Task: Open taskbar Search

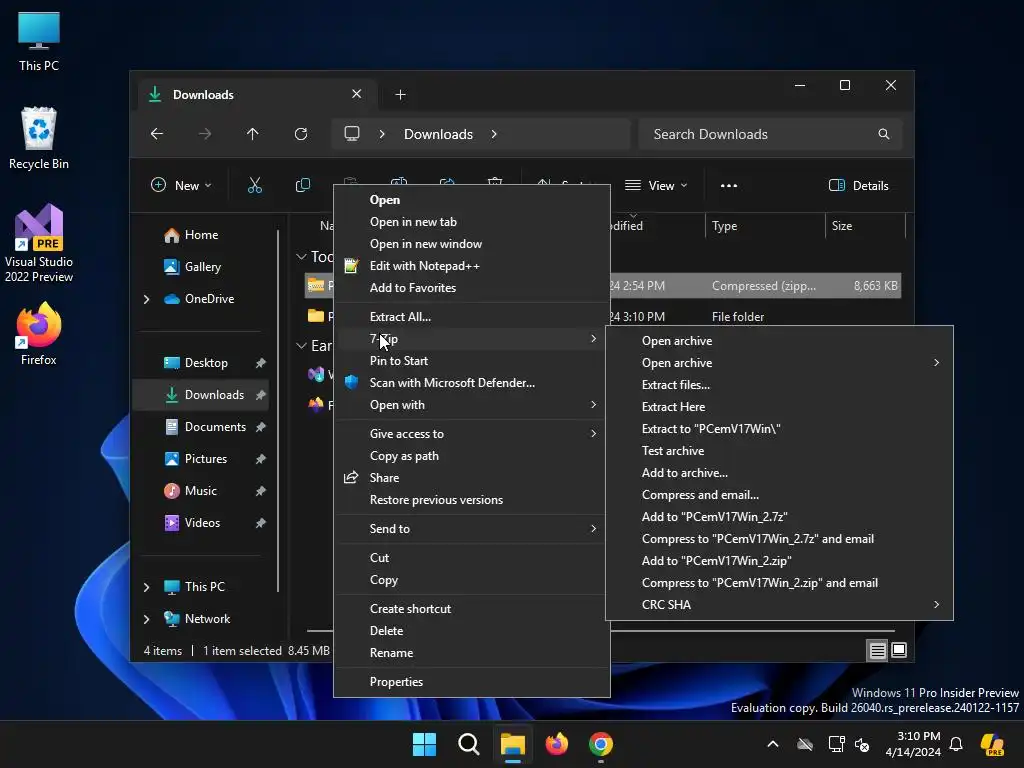Action: [468, 744]
